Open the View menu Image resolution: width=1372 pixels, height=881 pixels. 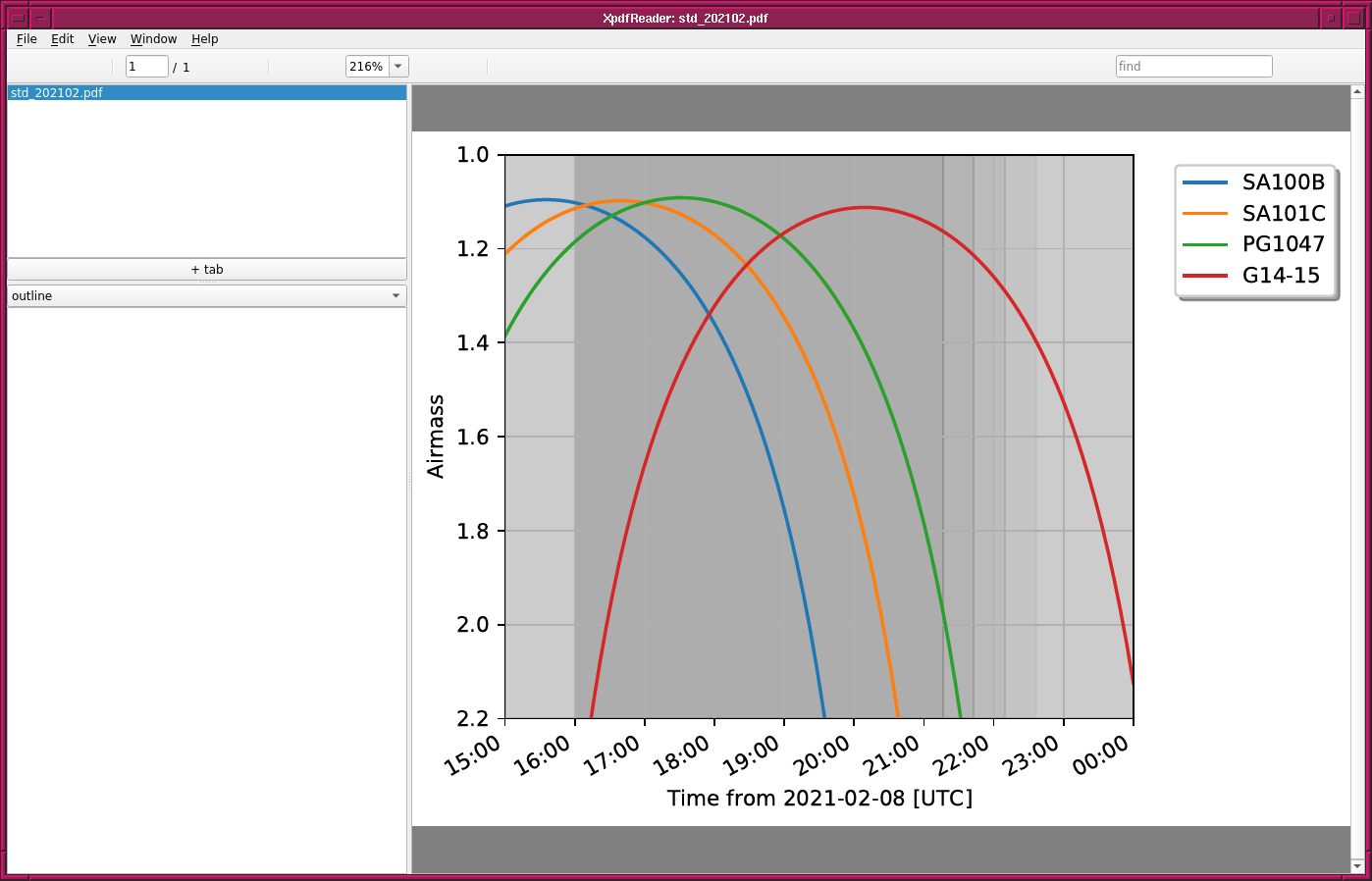click(x=102, y=39)
